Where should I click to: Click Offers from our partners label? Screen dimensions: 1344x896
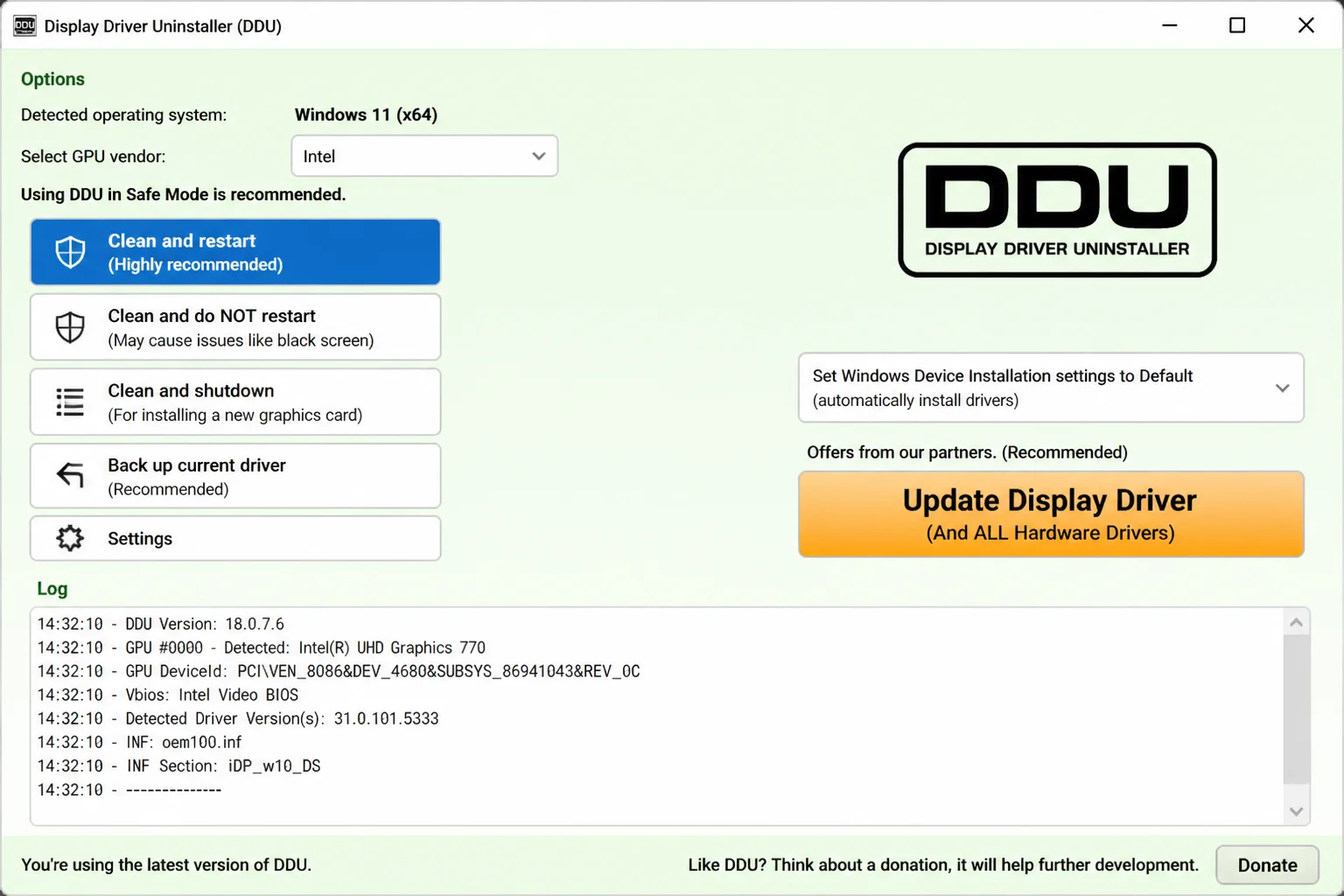(967, 452)
